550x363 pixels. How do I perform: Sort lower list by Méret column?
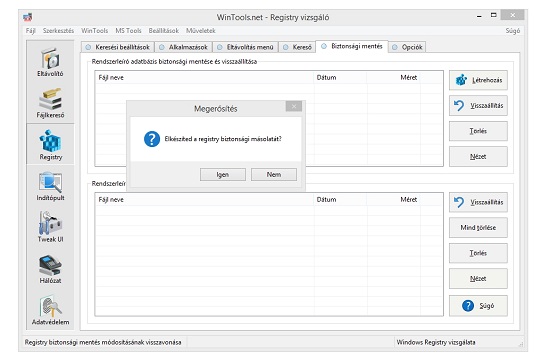click(393, 200)
